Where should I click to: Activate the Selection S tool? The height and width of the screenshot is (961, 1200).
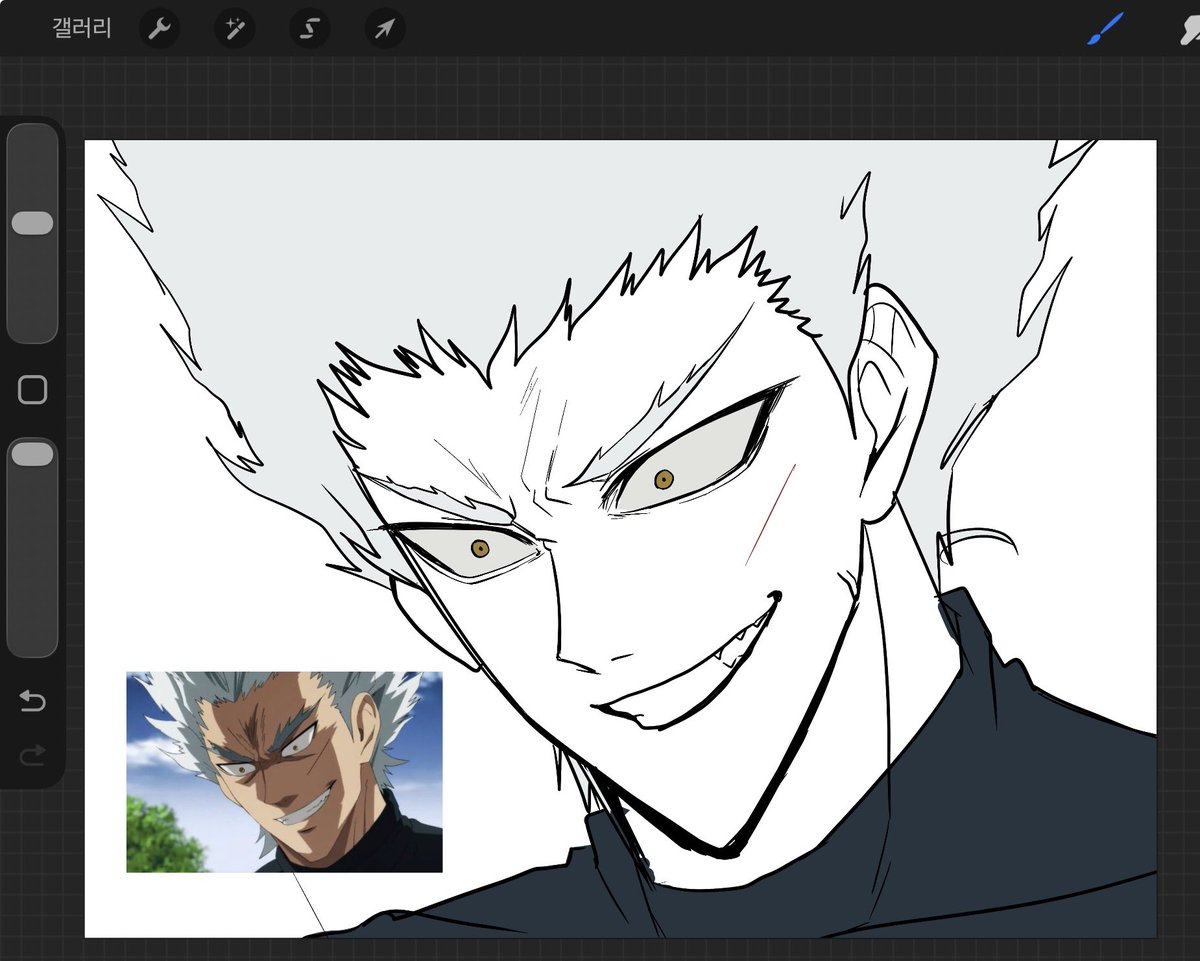coord(310,29)
